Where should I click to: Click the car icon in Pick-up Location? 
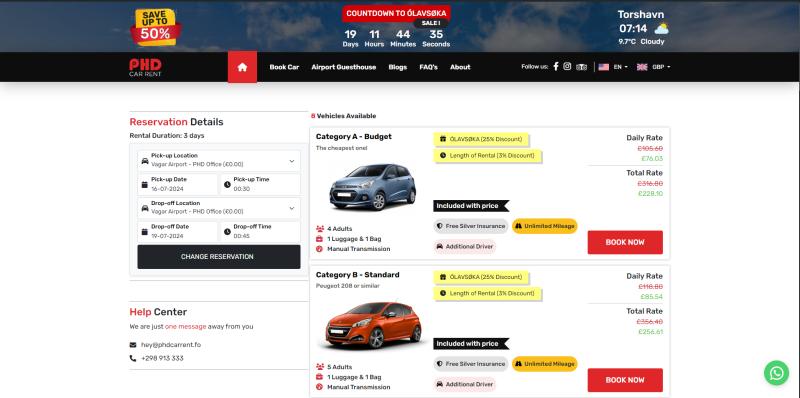click(x=145, y=161)
